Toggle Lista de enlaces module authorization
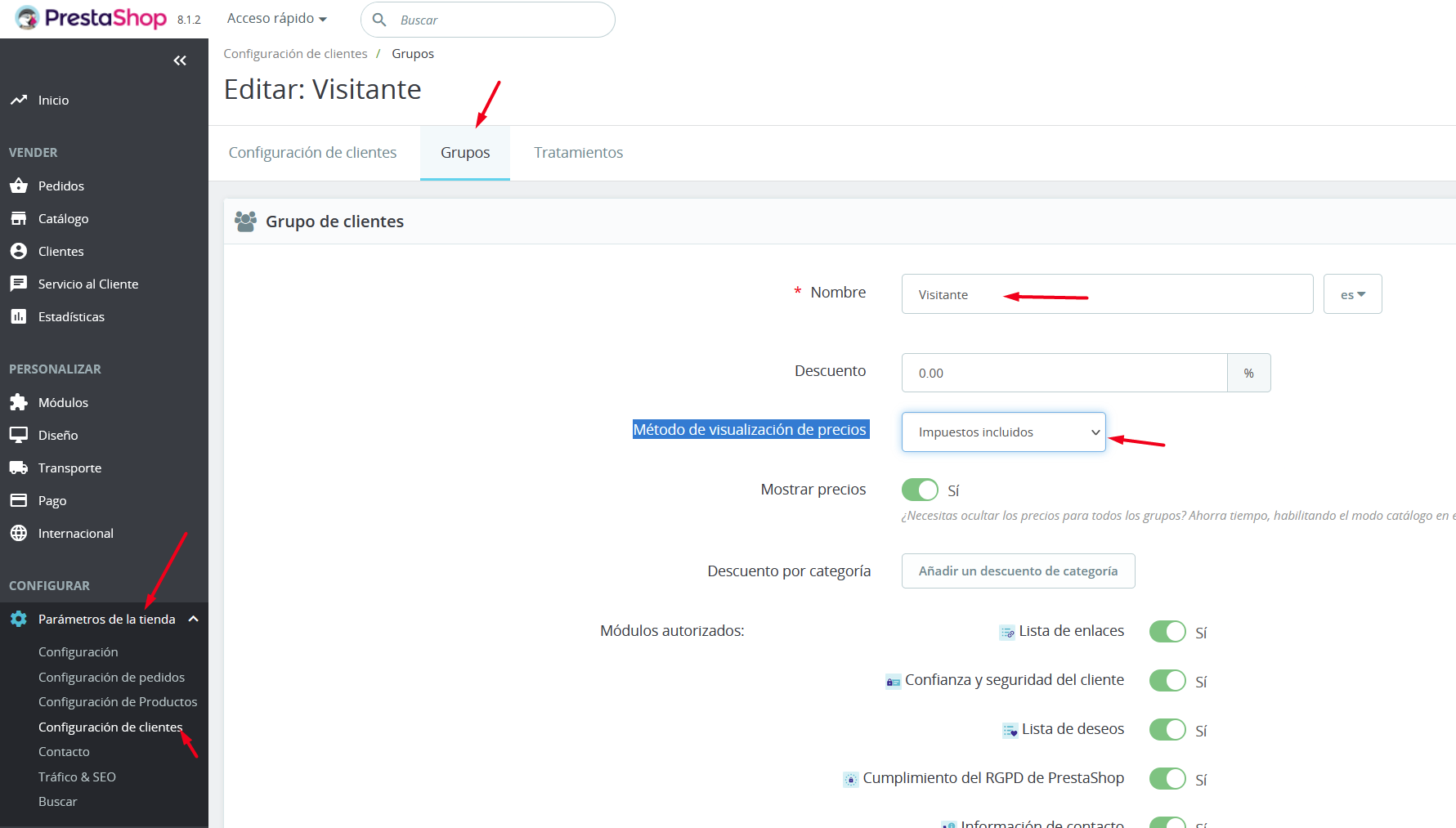 [1167, 632]
